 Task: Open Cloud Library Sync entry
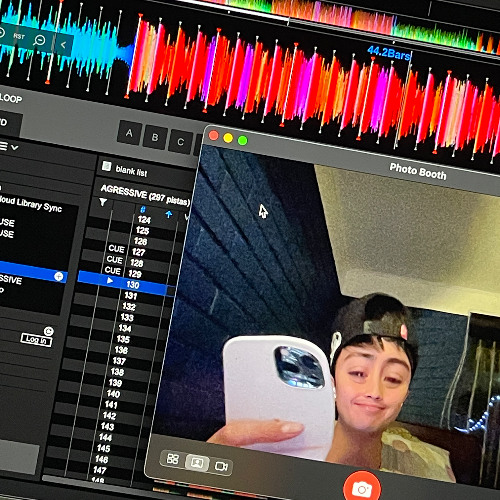[31, 204]
